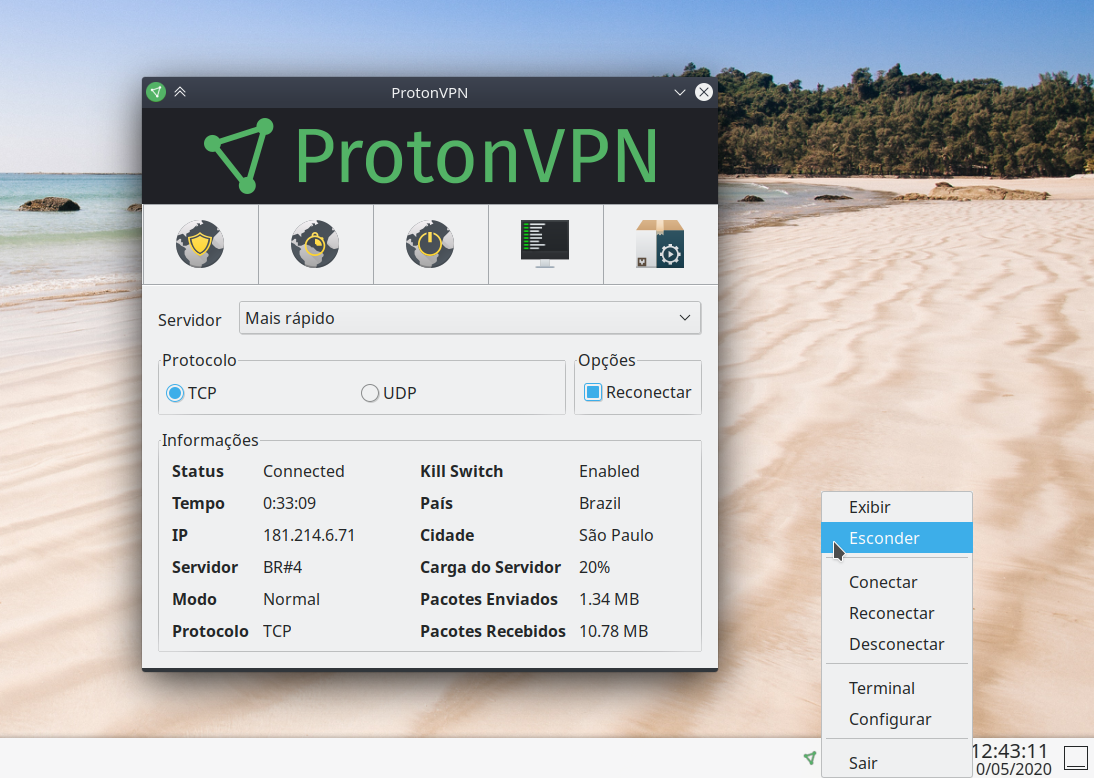
Task: Close the ProtonVPN window
Action: point(704,92)
